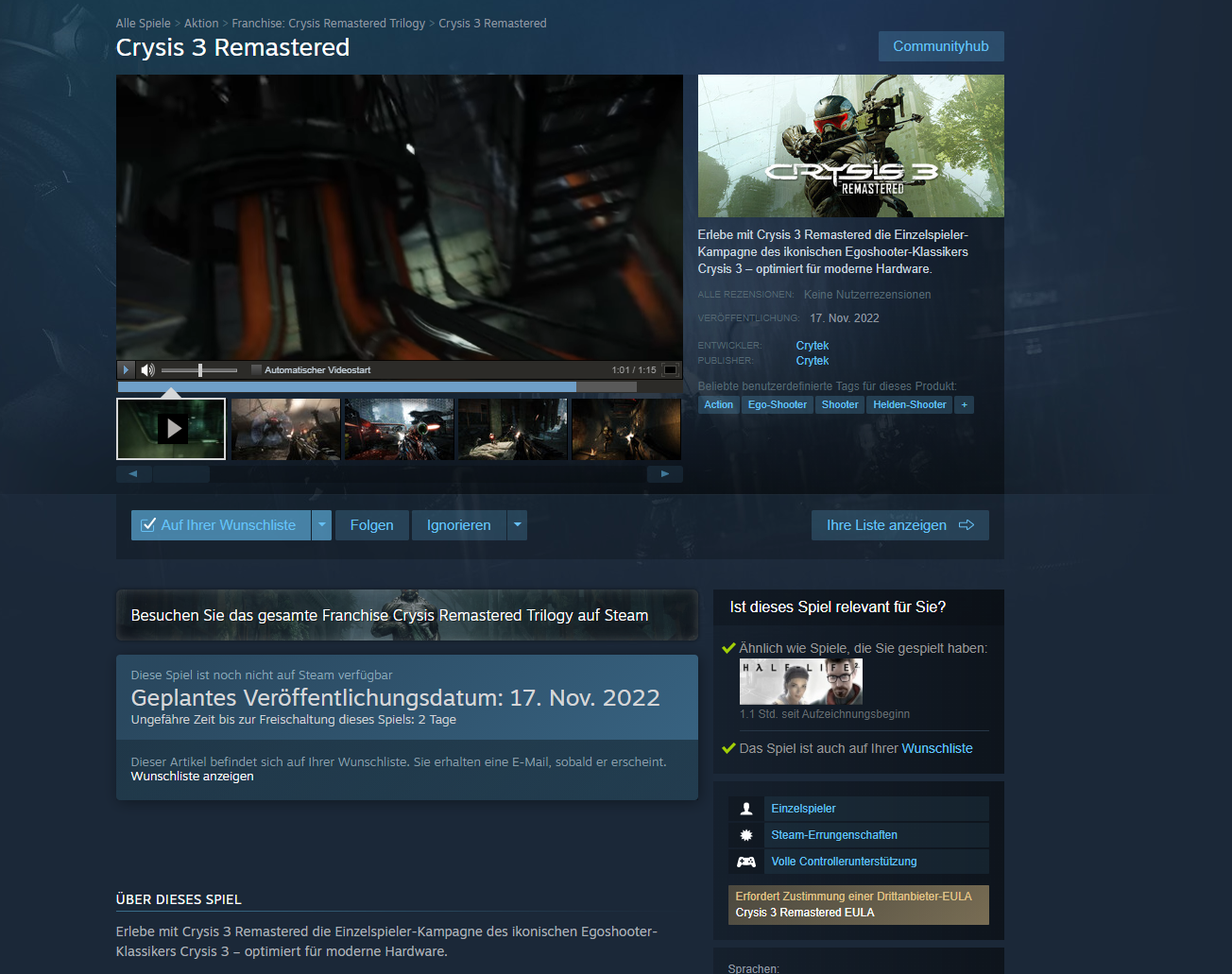Add a custom tag via the + icon

tap(964, 404)
